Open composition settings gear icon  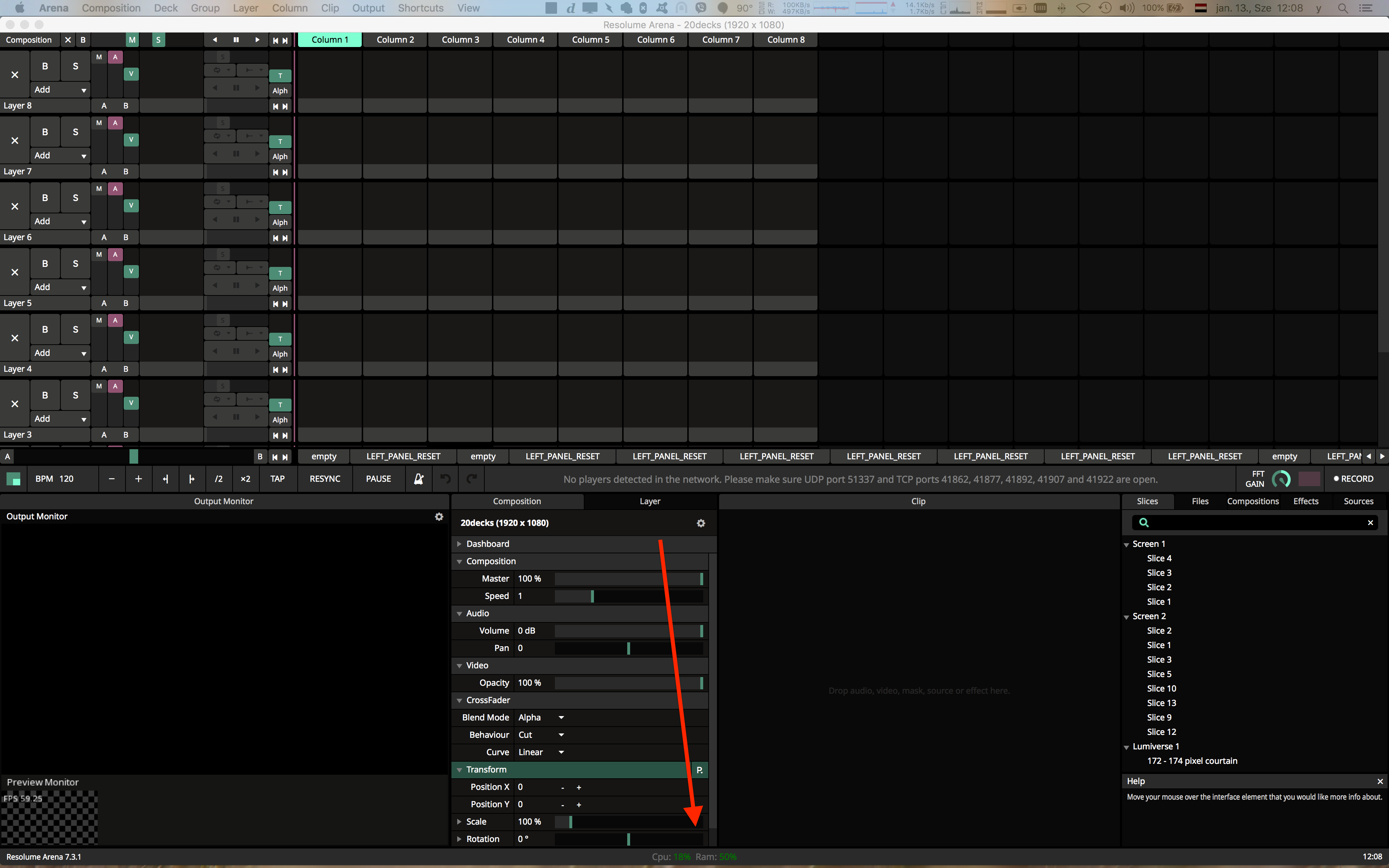coord(701,523)
